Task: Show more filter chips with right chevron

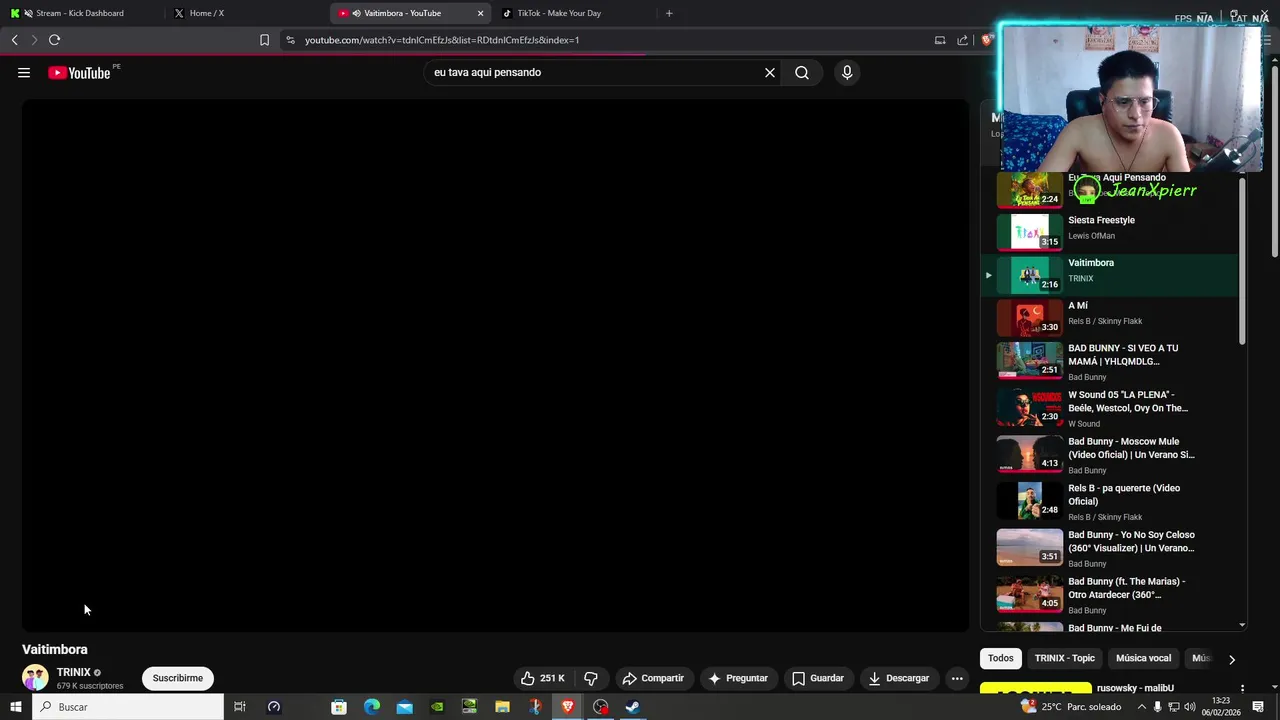Action: (1231, 659)
